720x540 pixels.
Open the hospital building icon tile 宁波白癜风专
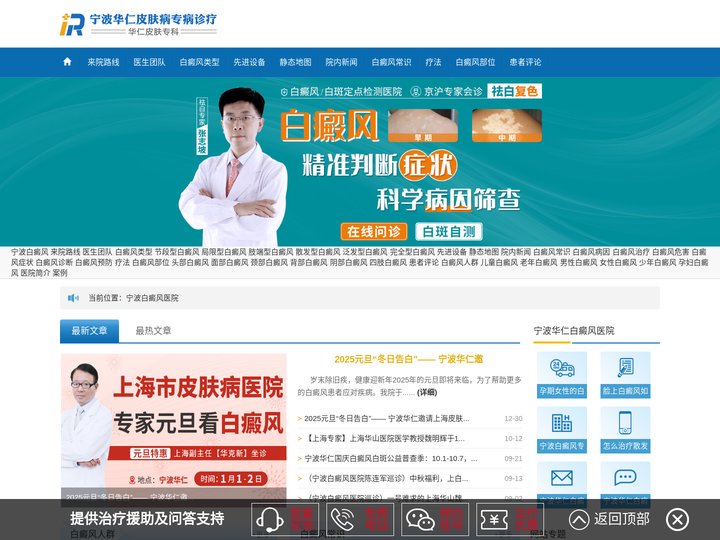coord(562,430)
